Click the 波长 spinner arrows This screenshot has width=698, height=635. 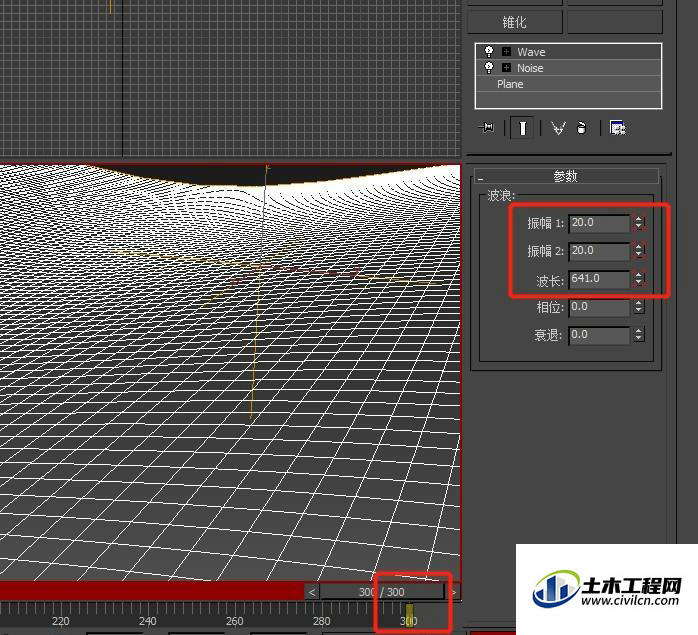click(x=639, y=279)
